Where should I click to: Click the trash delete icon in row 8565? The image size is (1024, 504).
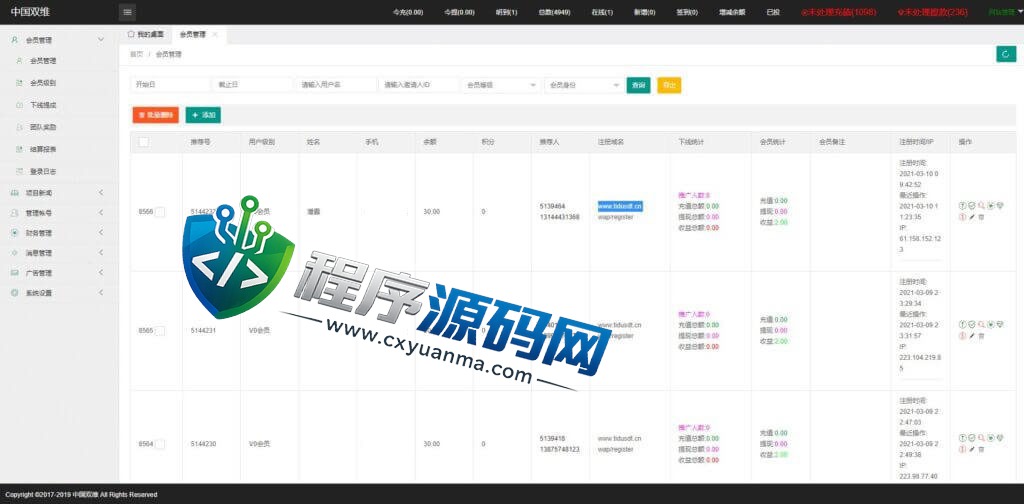coord(981,336)
